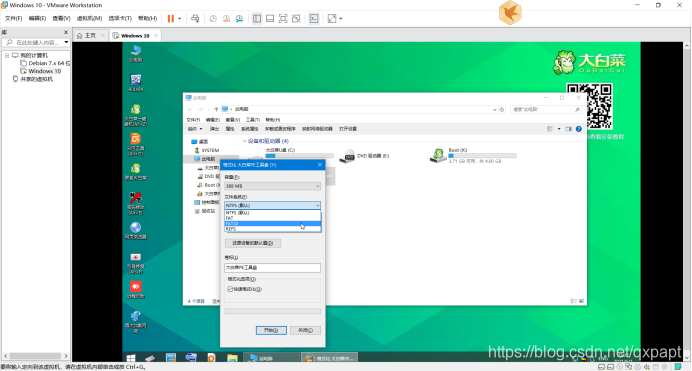Open the capacity 380 MB dropdown
Image resolution: width=692 pixels, height=371 pixels.
pos(272,186)
